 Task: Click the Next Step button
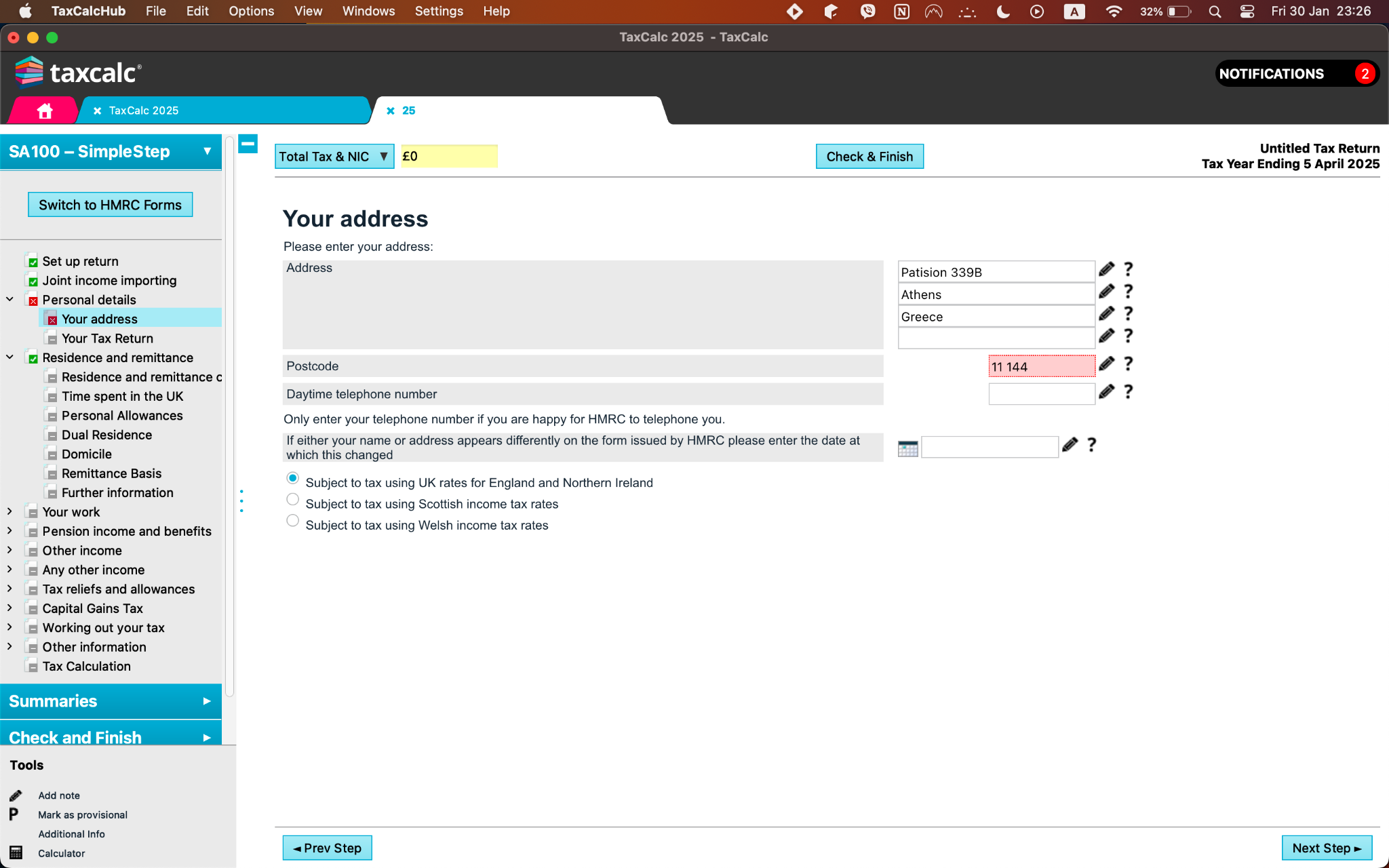tap(1326, 848)
